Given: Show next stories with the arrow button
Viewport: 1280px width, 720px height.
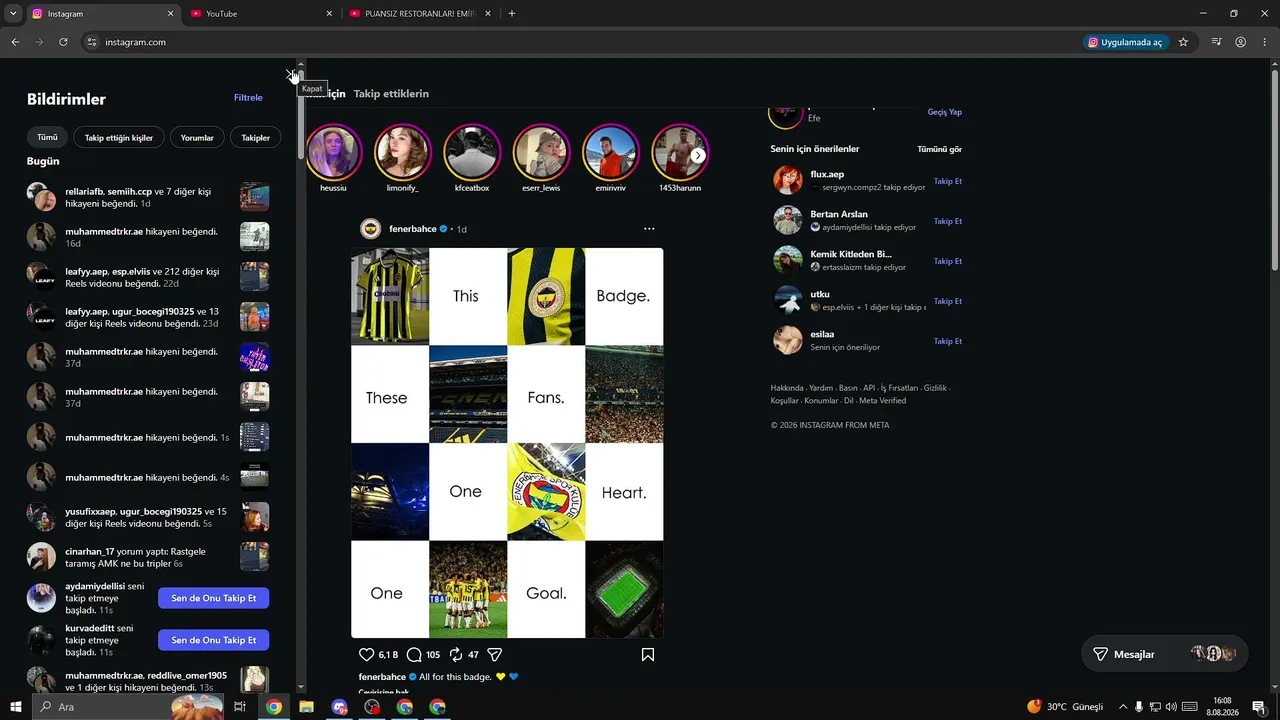Looking at the screenshot, I should (x=698, y=155).
